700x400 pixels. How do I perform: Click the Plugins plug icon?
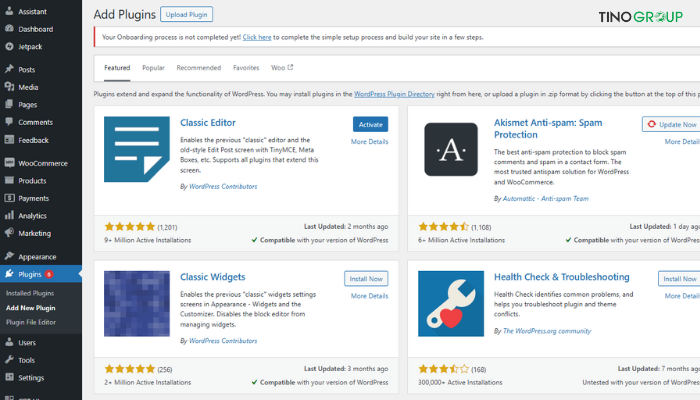click(x=9, y=274)
